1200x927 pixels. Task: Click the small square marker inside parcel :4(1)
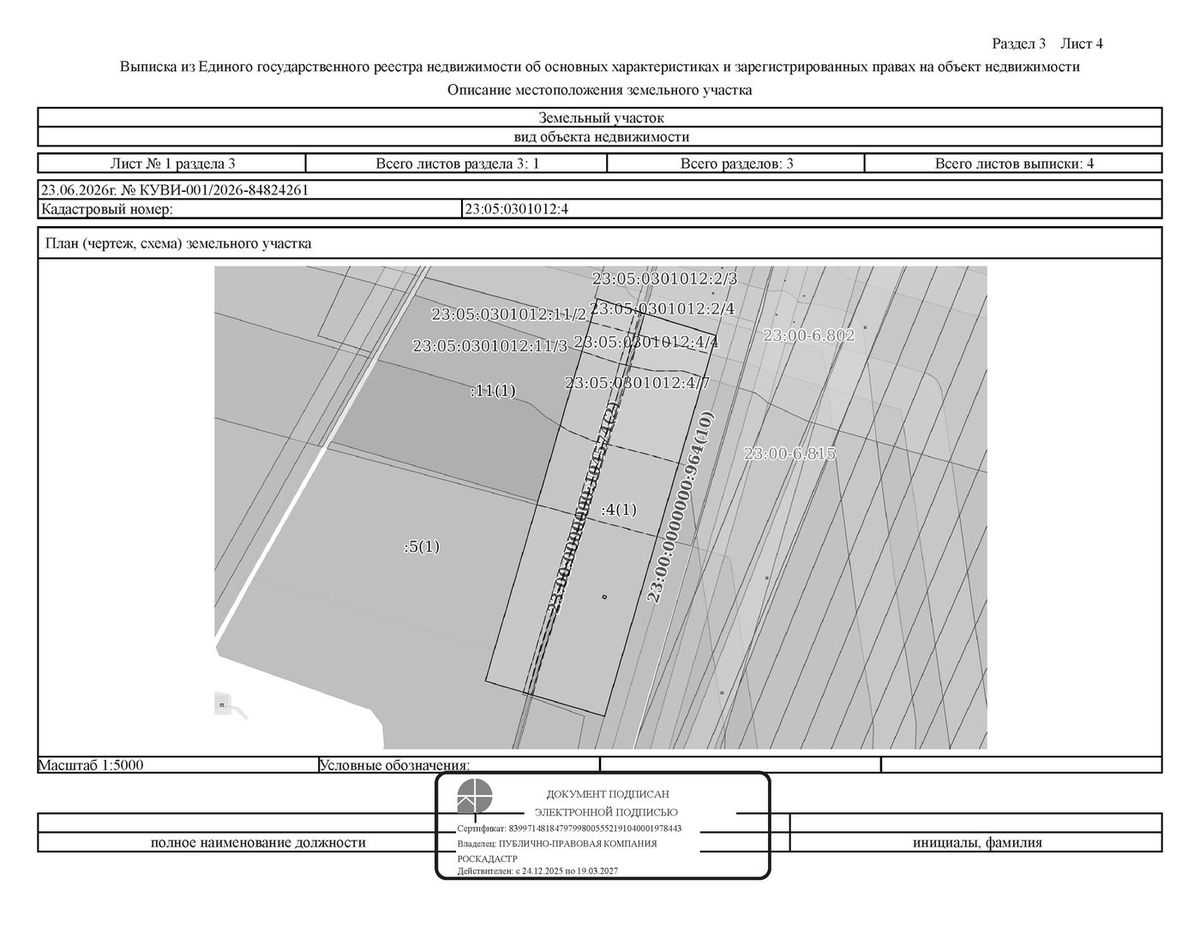tap(603, 598)
